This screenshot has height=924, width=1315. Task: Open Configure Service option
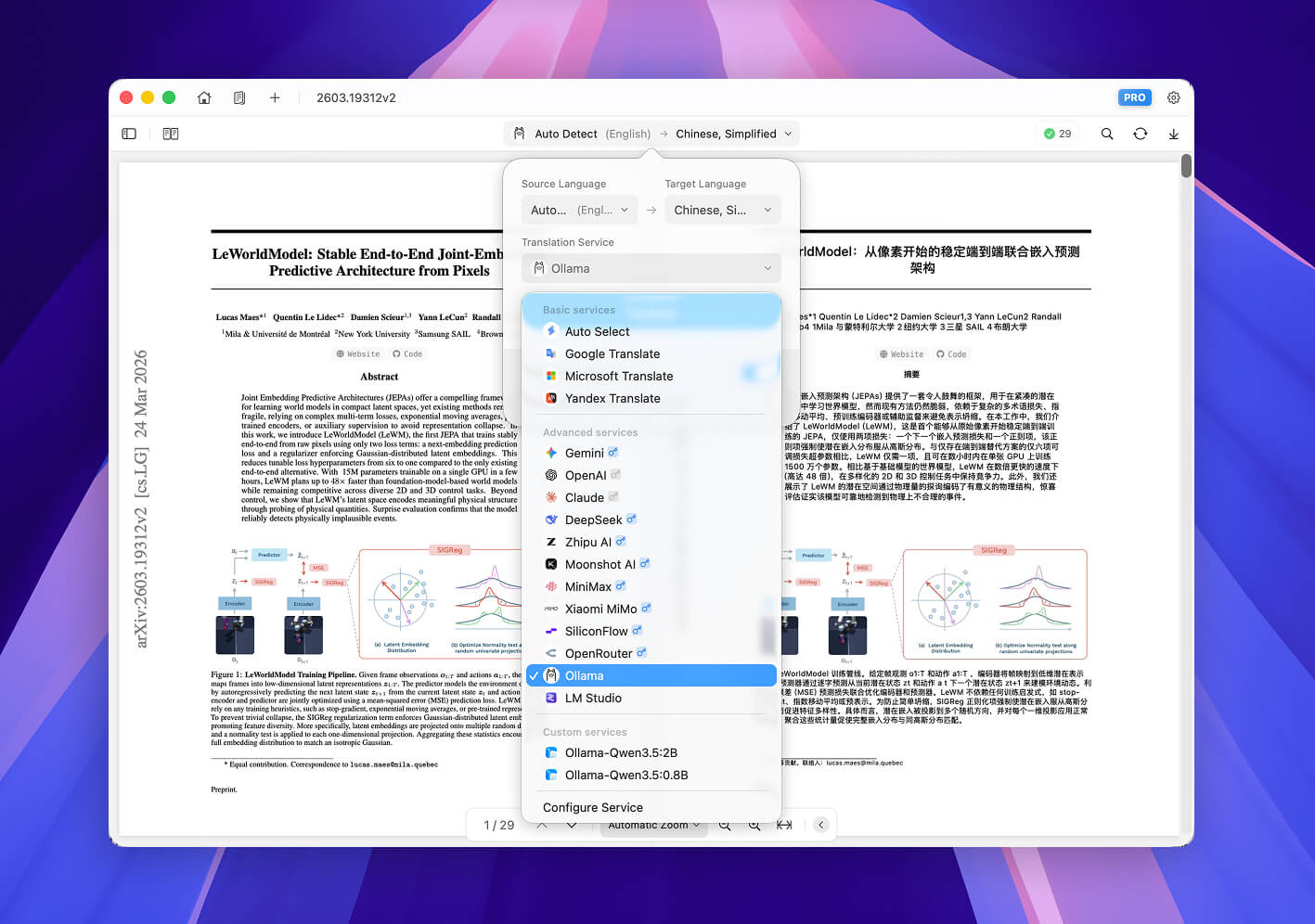click(651, 807)
